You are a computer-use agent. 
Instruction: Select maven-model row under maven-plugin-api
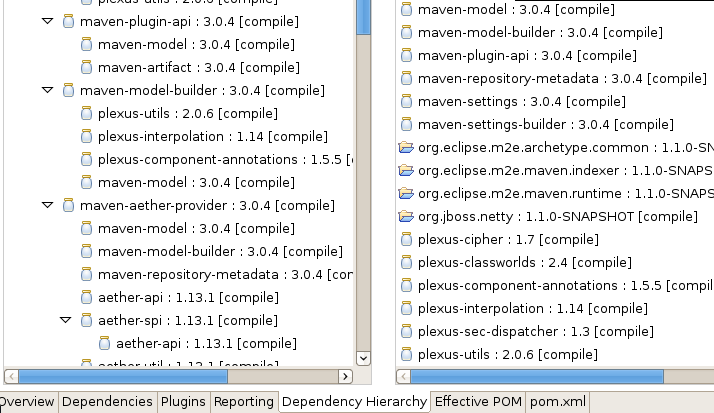coord(196,44)
